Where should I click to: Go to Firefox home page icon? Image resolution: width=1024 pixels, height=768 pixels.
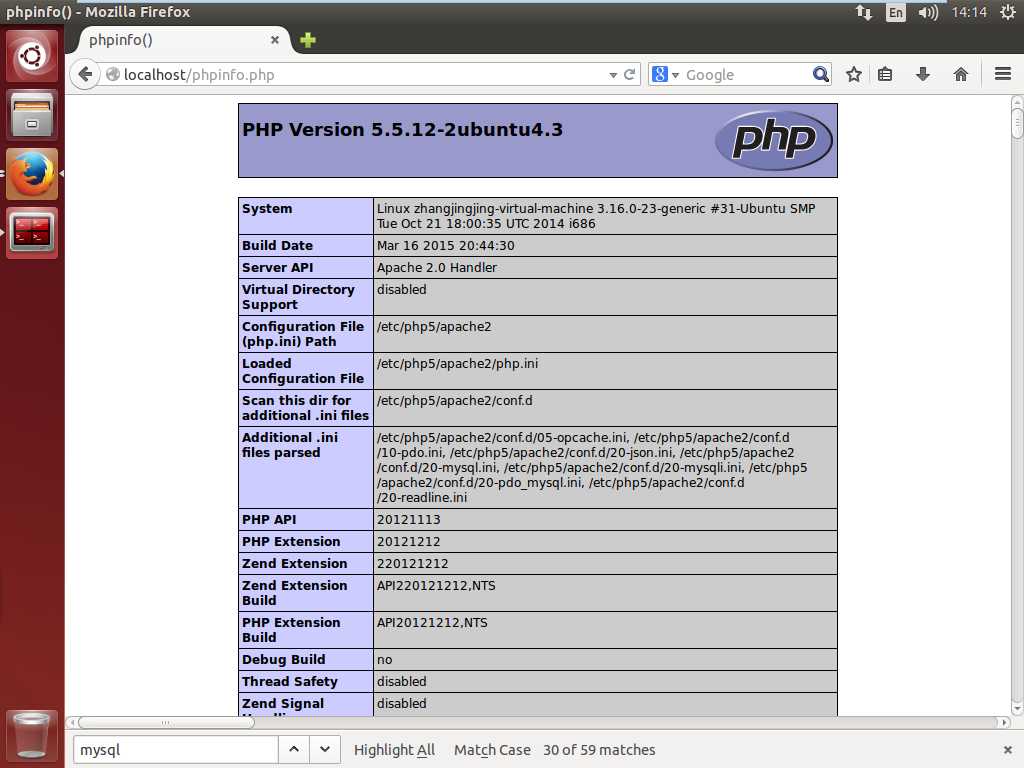[961, 74]
